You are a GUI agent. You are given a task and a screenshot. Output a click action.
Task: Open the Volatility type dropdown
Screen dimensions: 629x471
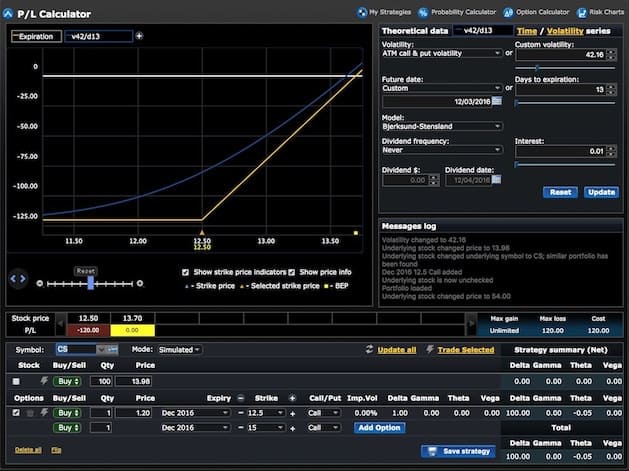tap(441, 53)
